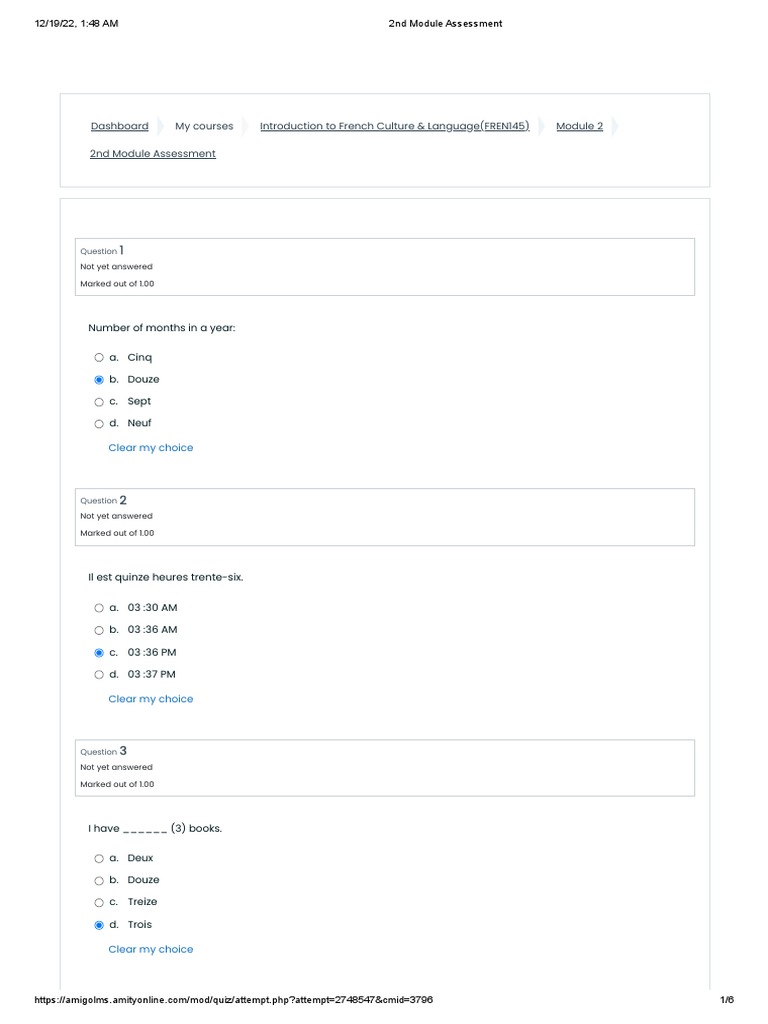The height and width of the screenshot is (1024, 768).
Task: Open the 2nd Module Assessment link
Action: (x=152, y=154)
